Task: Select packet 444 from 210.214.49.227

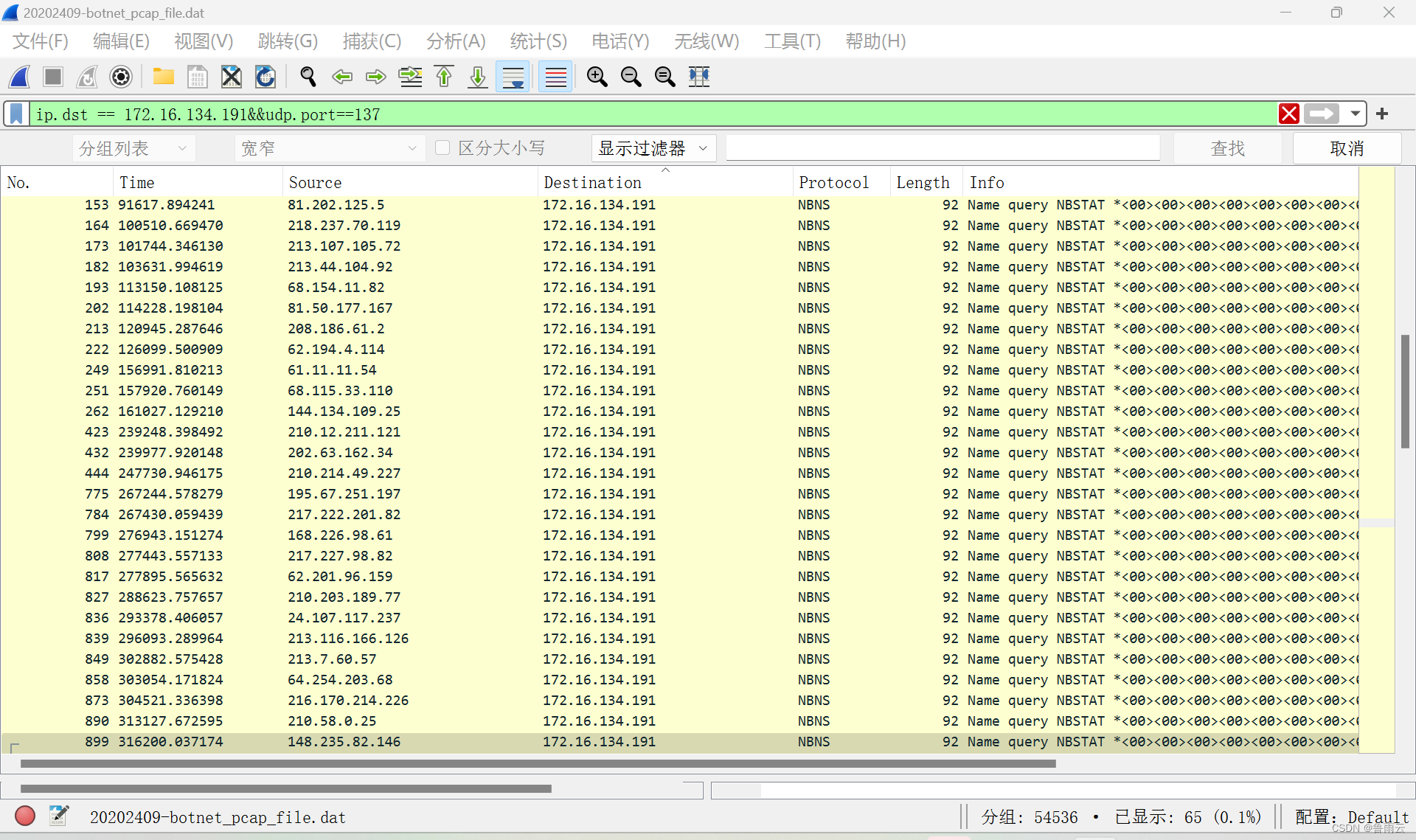Action: pyautogui.click(x=679, y=473)
